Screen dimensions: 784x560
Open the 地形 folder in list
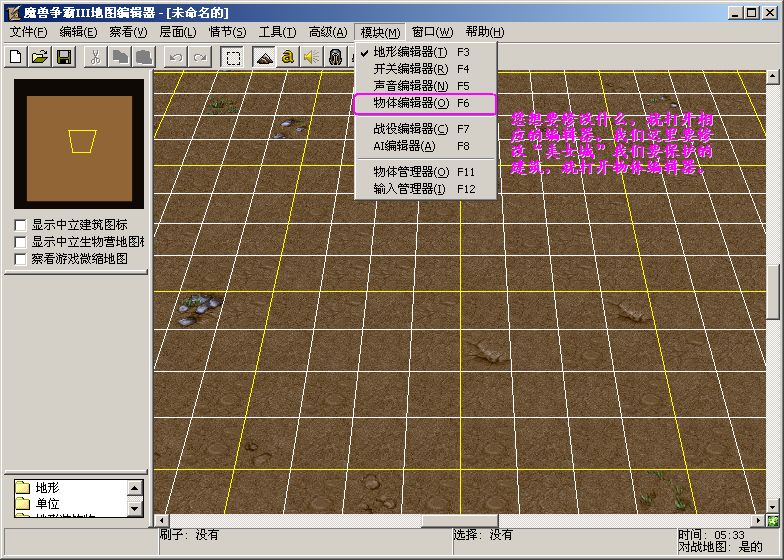coord(47,488)
